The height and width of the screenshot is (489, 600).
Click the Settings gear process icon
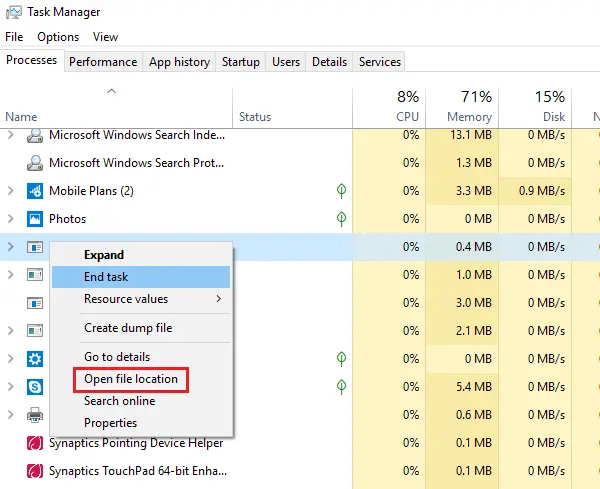pyautogui.click(x=35, y=359)
